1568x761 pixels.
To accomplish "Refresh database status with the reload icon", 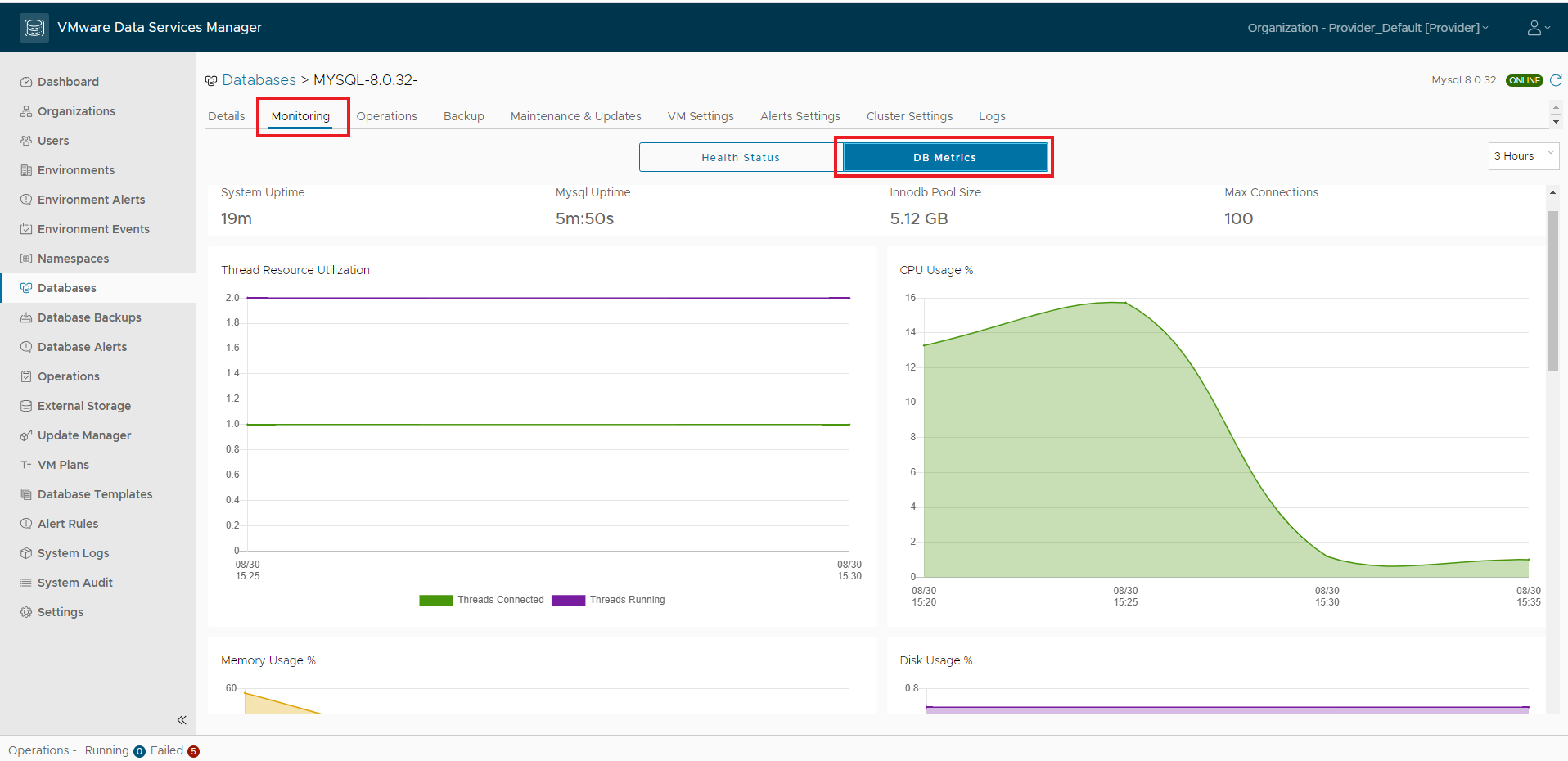I will [x=1556, y=80].
